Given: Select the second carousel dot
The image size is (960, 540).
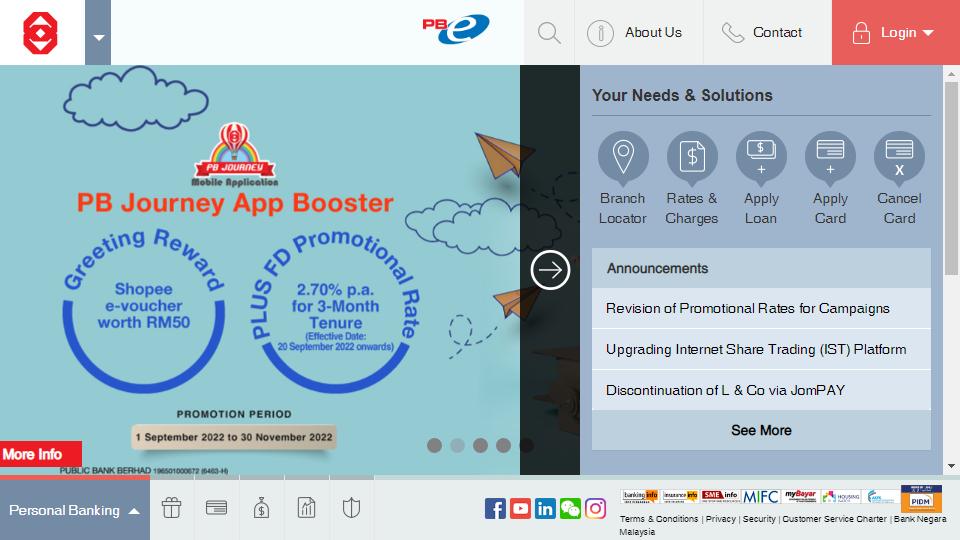Looking at the screenshot, I should coord(457,446).
